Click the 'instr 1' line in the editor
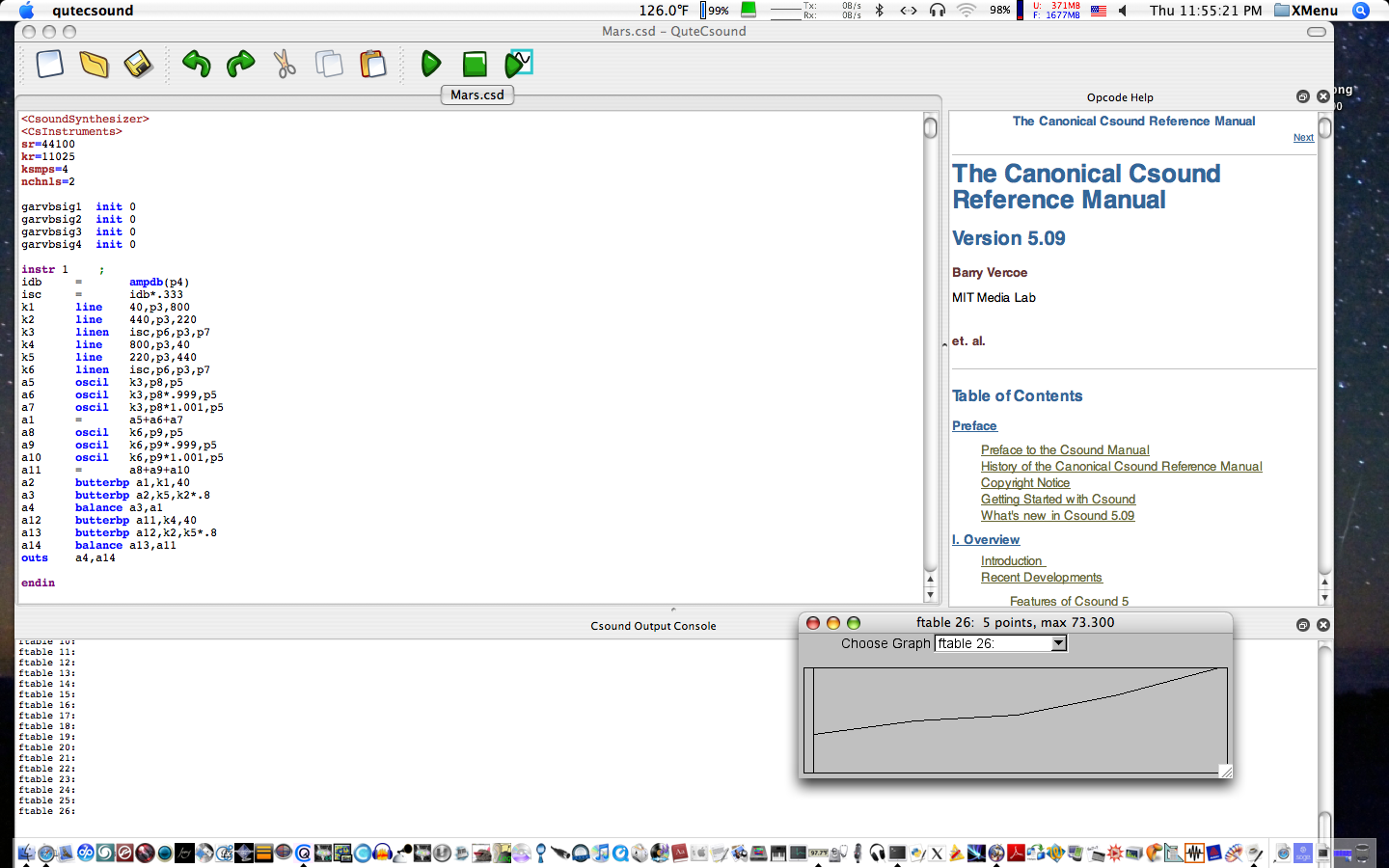The width and height of the screenshot is (1389, 868). 44,270
